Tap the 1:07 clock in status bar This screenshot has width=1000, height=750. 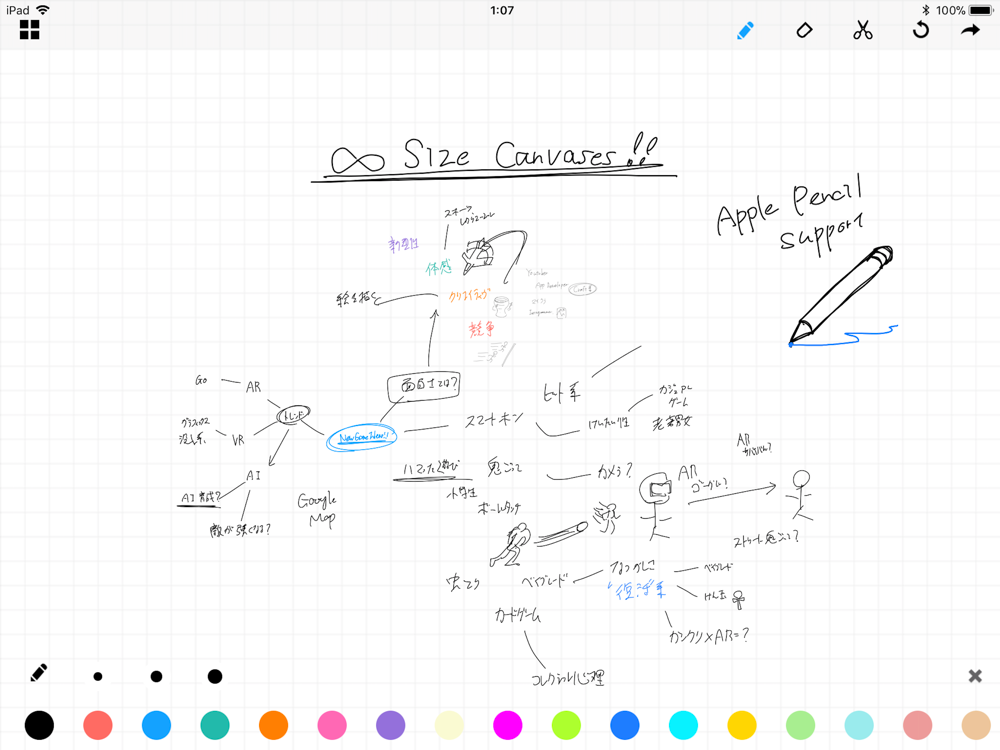(502, 10)
